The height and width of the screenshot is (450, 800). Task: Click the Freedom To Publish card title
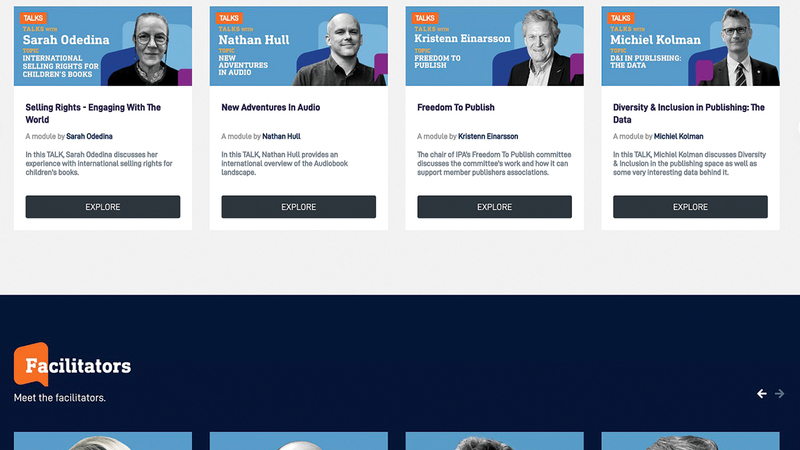pyautogui.click(x=456, y=107)
